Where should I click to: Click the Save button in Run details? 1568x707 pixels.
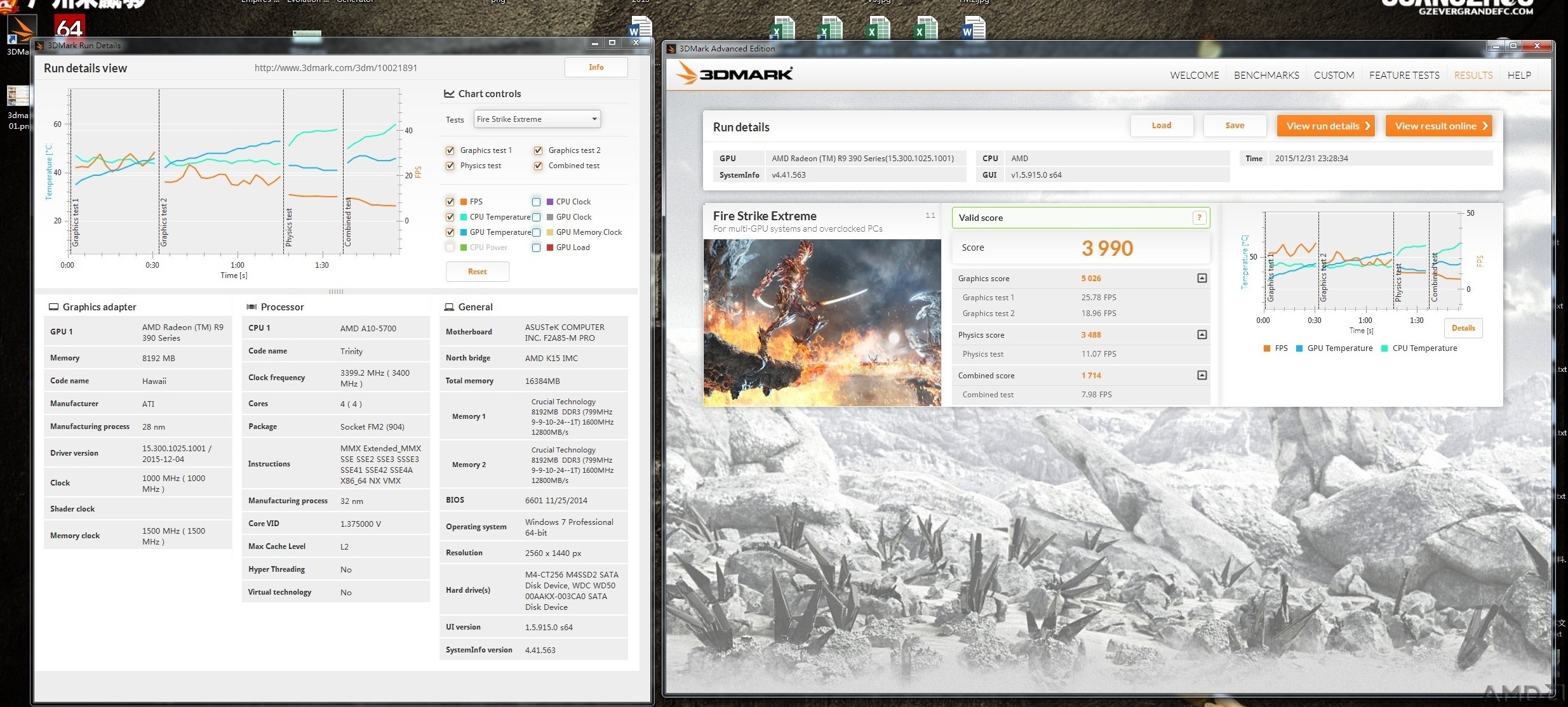(x=1235, y=126)
